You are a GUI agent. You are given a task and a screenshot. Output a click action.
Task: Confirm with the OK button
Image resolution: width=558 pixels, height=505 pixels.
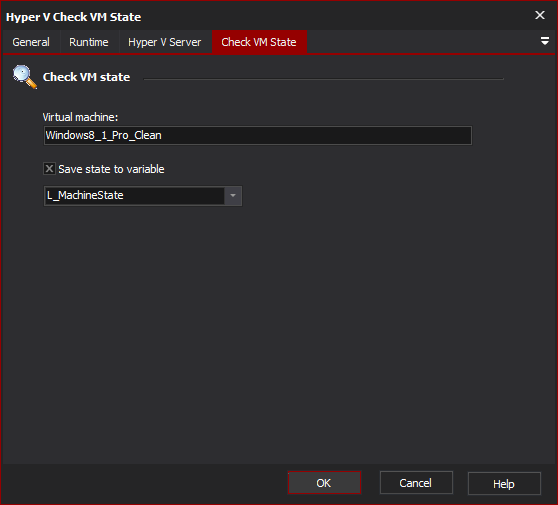(x=324, y=483)
